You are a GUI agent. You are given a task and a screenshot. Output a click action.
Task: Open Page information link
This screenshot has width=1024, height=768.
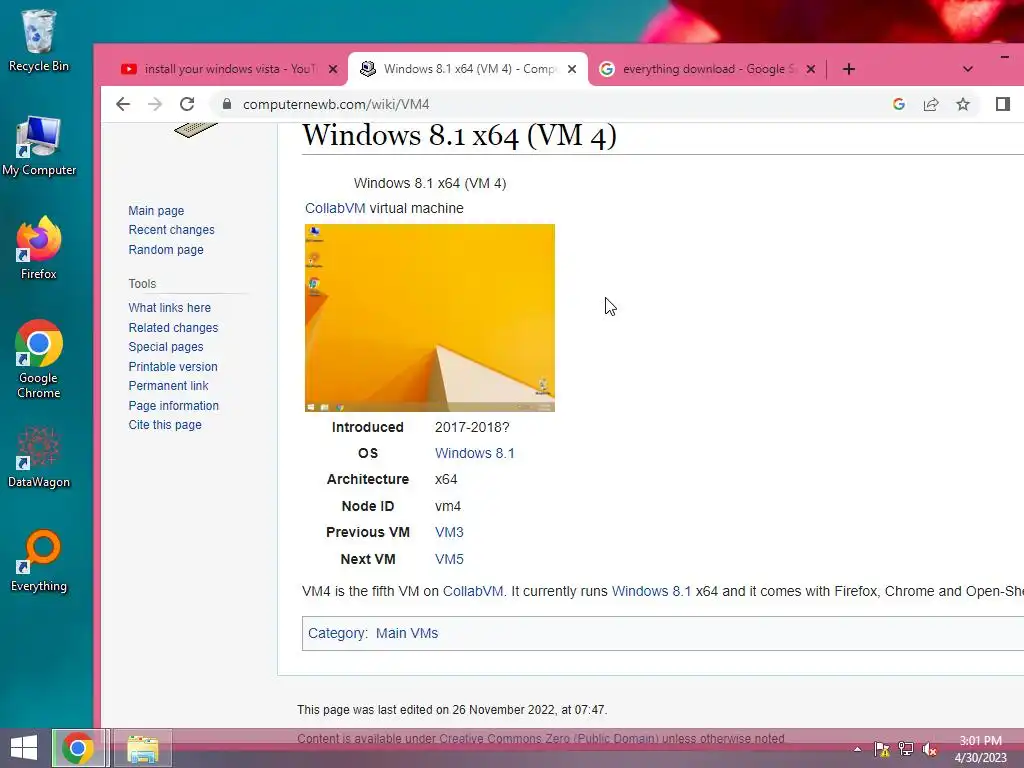pos(173,406)
